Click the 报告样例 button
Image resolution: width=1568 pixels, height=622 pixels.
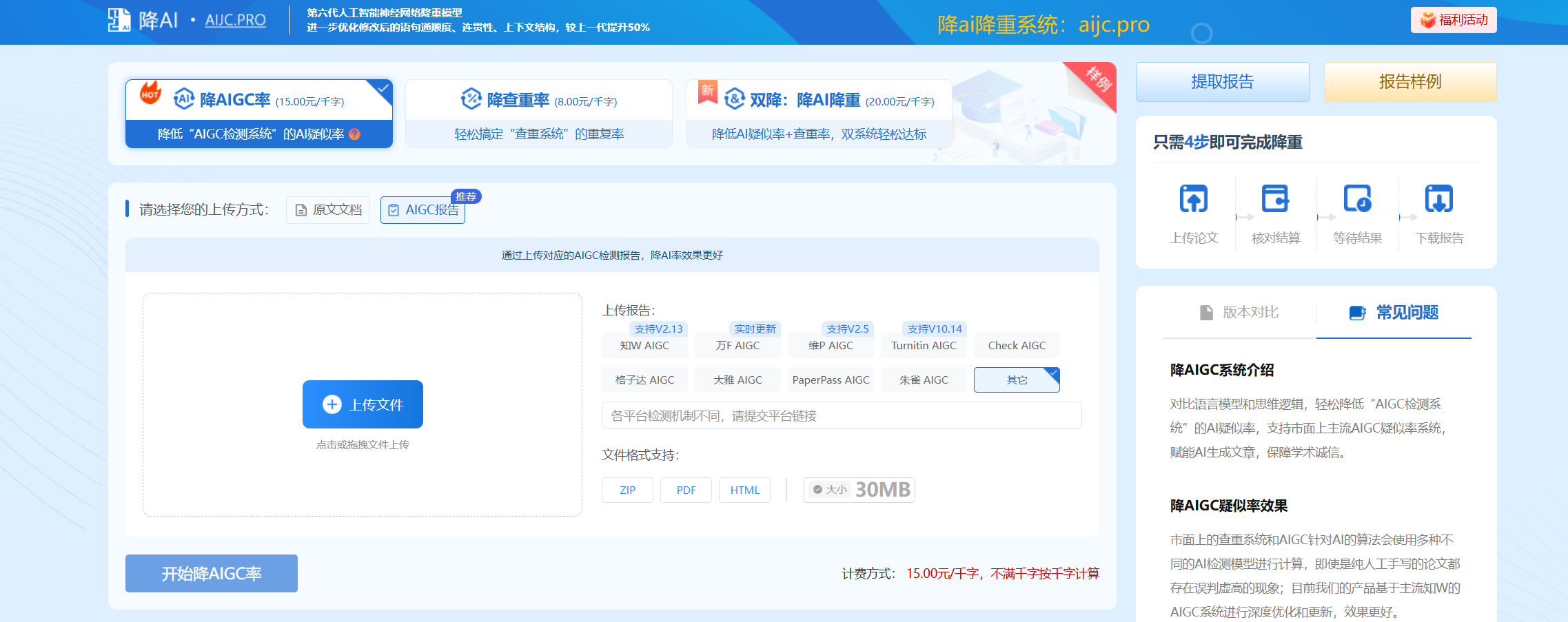1410,81
